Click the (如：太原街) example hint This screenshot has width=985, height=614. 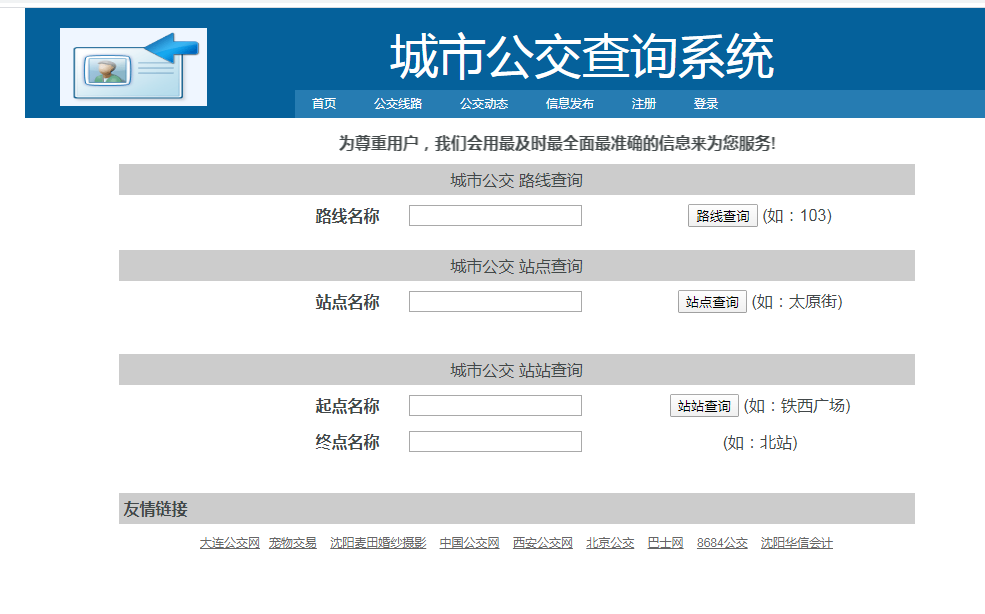(x=797, y=302)
